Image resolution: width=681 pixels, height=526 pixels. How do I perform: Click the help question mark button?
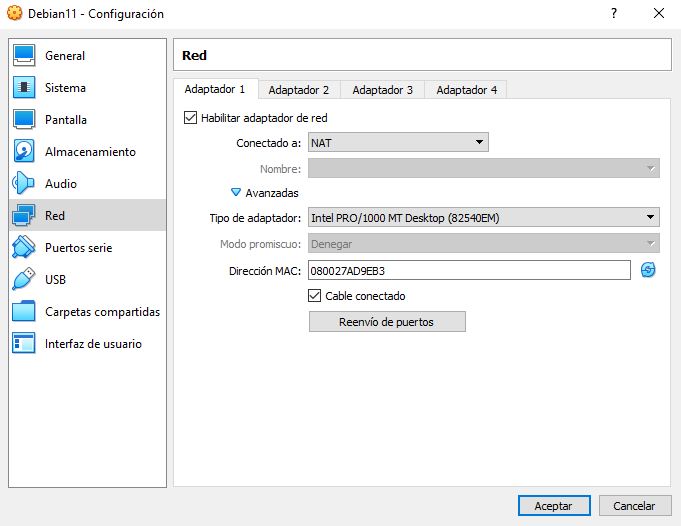[614, 13]
